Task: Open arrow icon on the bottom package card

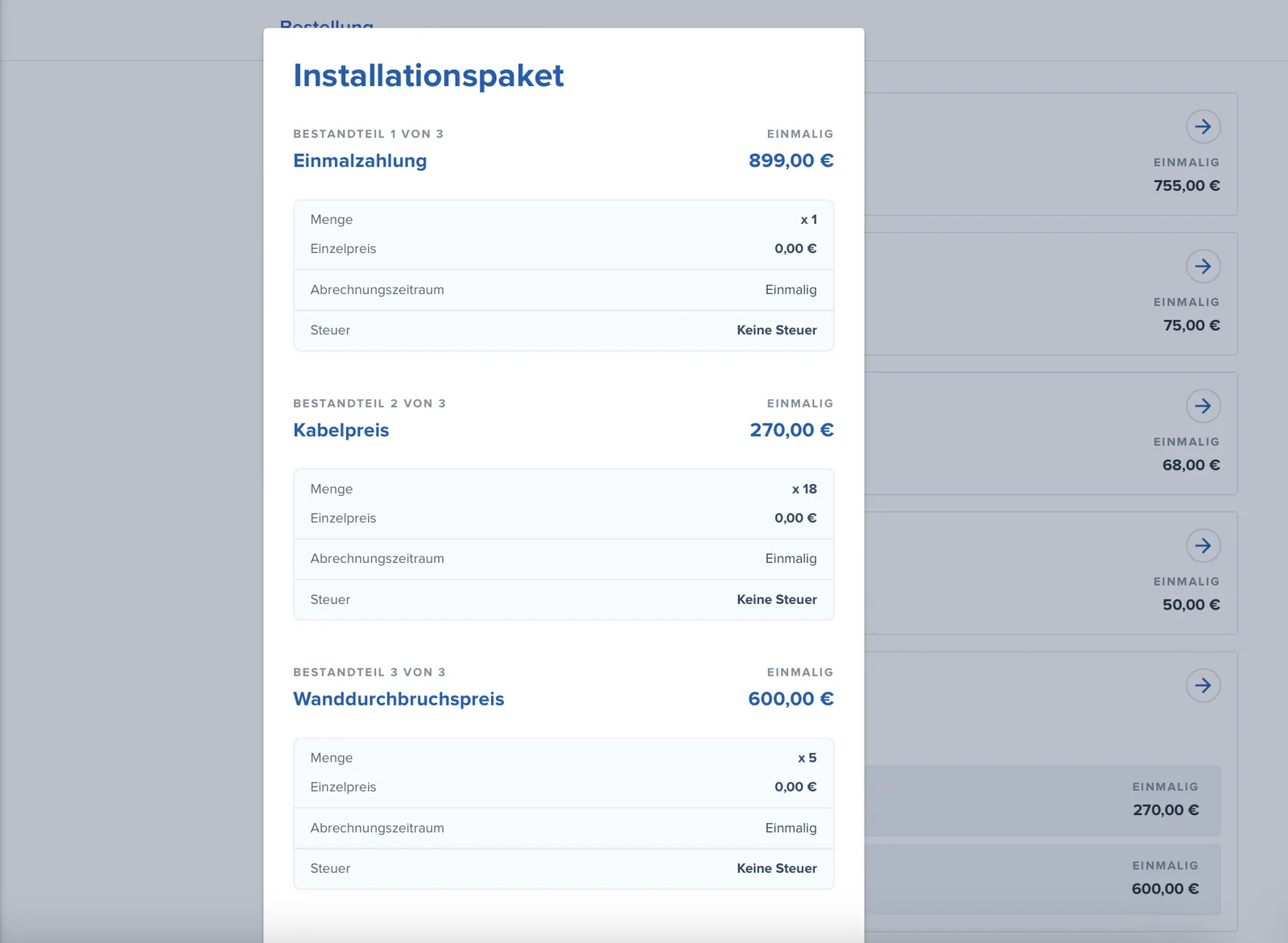Action: pos(1203,685)
